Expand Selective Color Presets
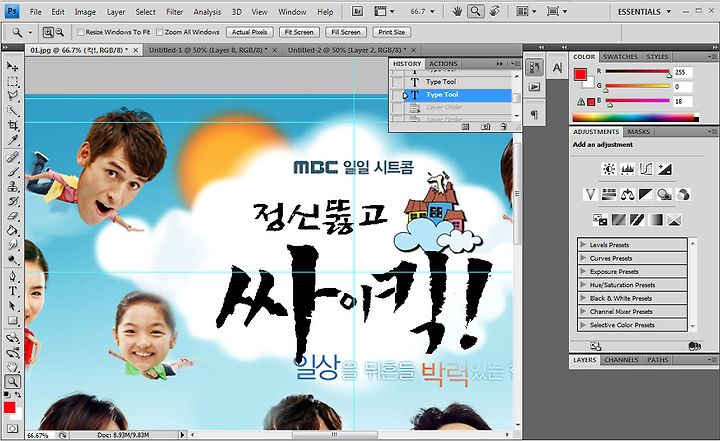 tap(583, 324)
